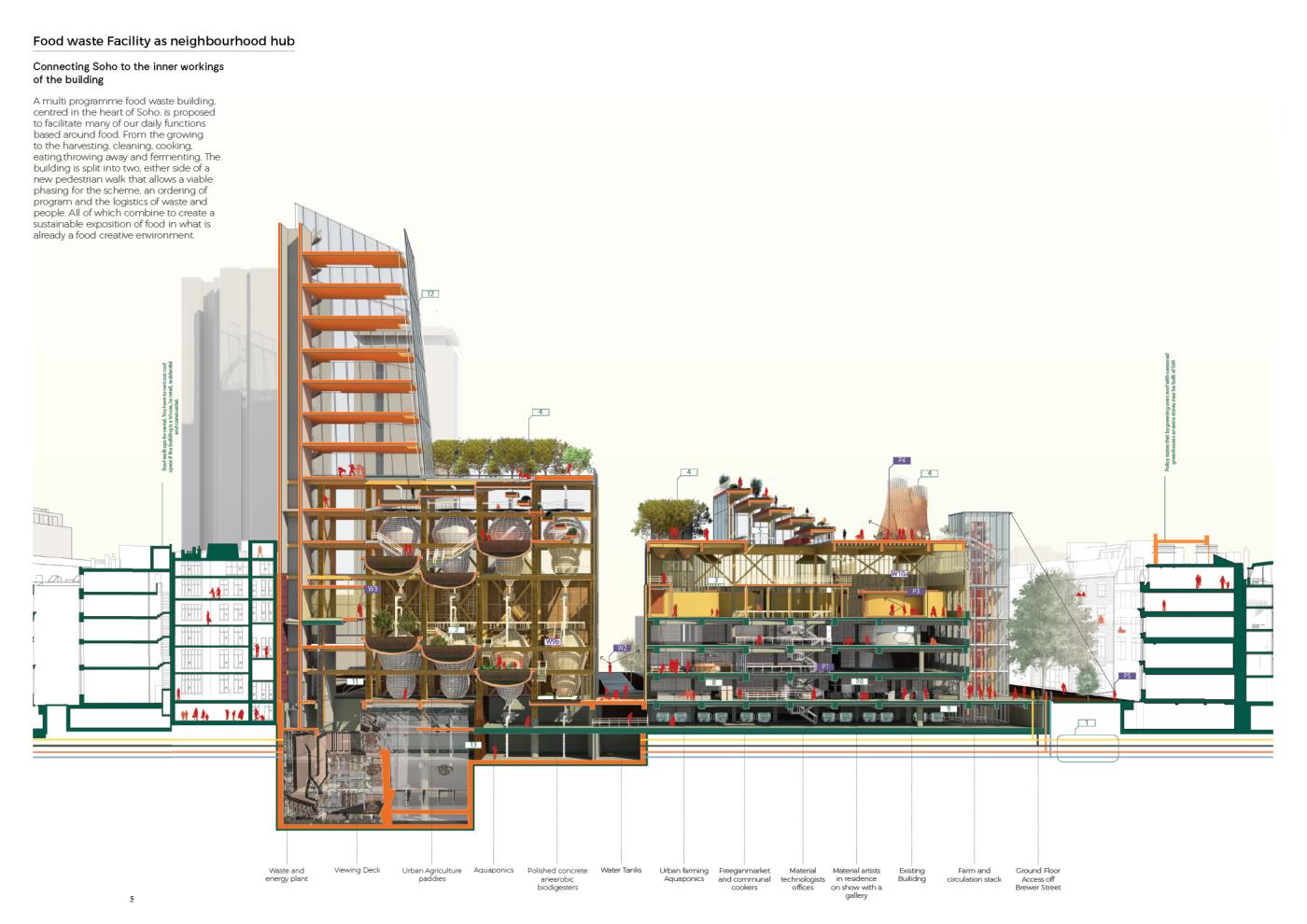Select 'Freeganmarket and communal cookers' label
Image resolution: width=1307 pixels, height=924 pixels.
744,878
